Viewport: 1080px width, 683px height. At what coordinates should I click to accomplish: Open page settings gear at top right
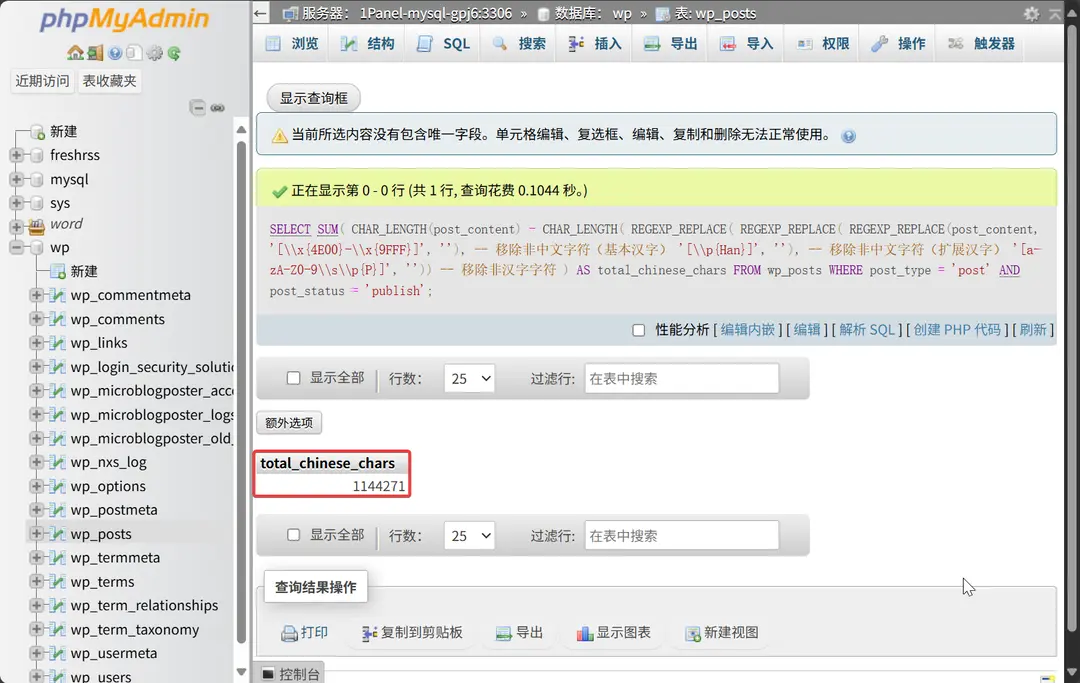[x=1031, y=14]
